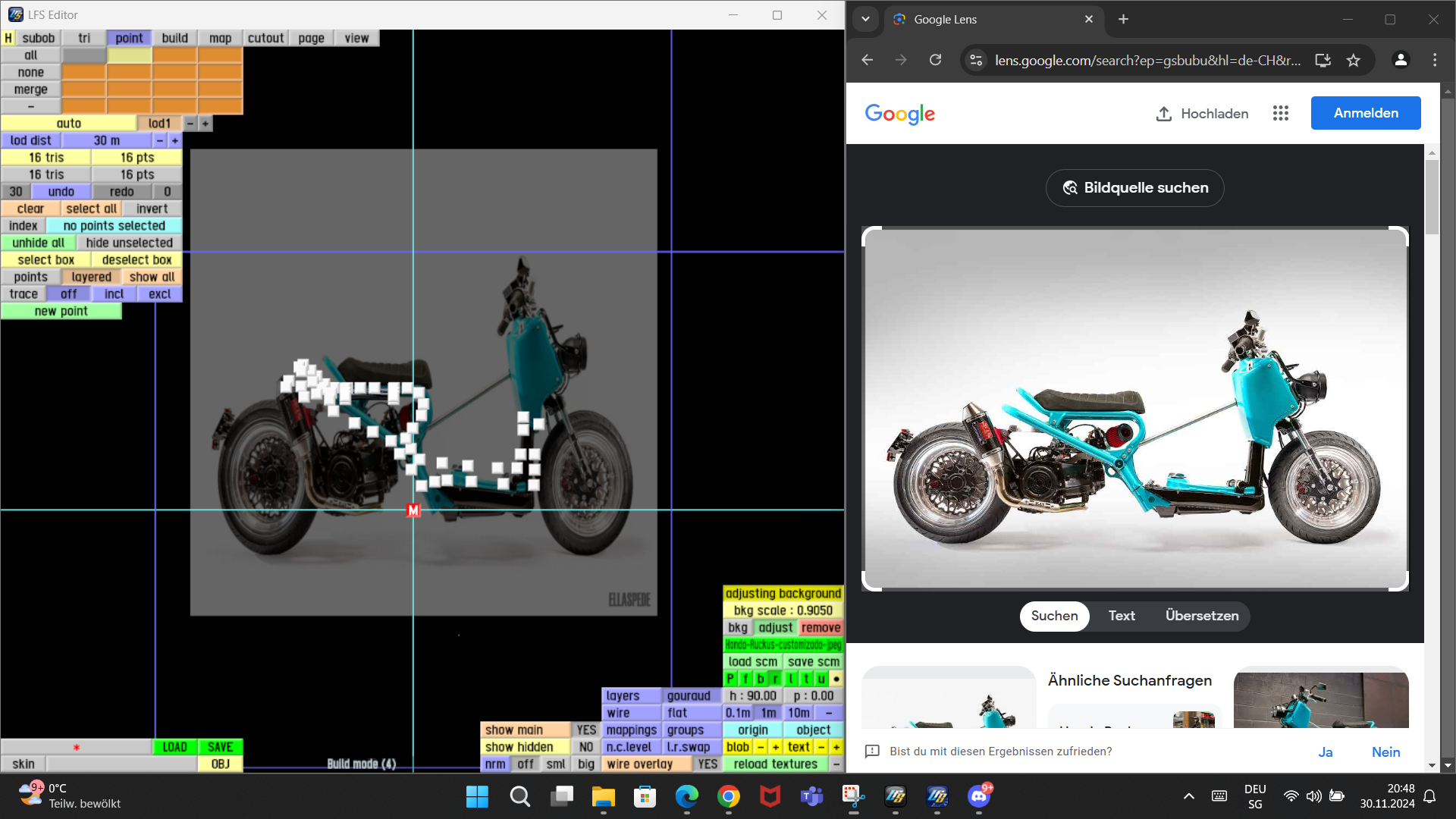Toggle show hidden NO setting
The height and width of the screenshot is (819, 1456).
(586, 747)
